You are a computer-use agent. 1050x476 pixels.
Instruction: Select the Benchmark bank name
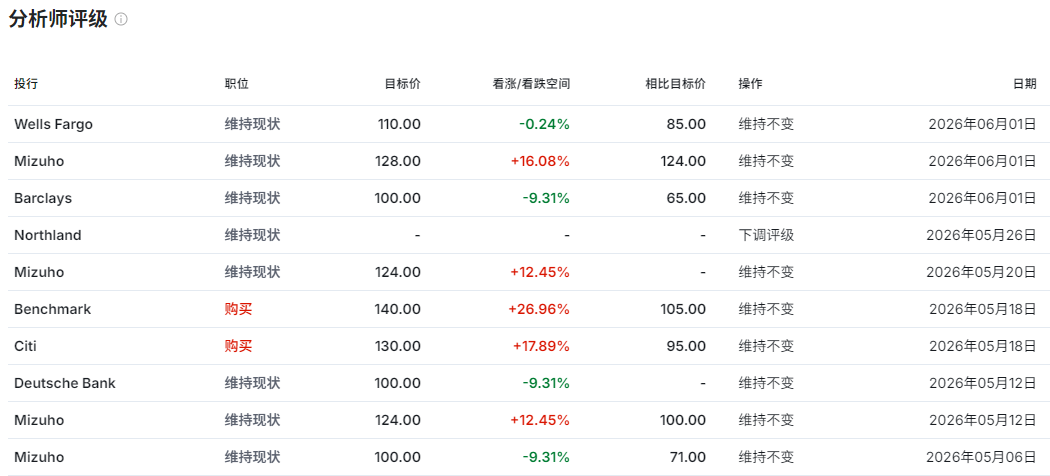[x=52, y=309]
